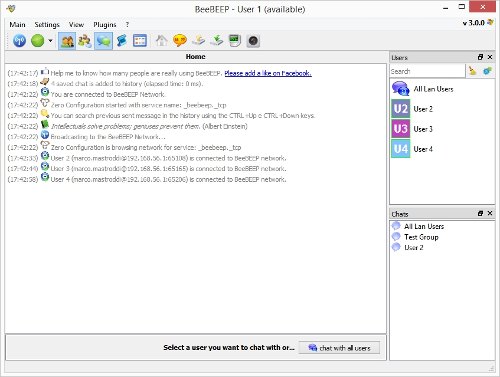The width and height of the screenshot is (500, 377).
Task: Click the blue network broadcast toolbar icon
Action: coord(20,41)
